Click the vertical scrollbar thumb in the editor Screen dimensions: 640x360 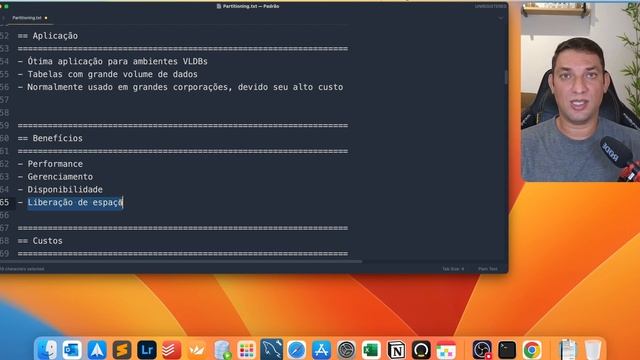(x=506, y=77)
